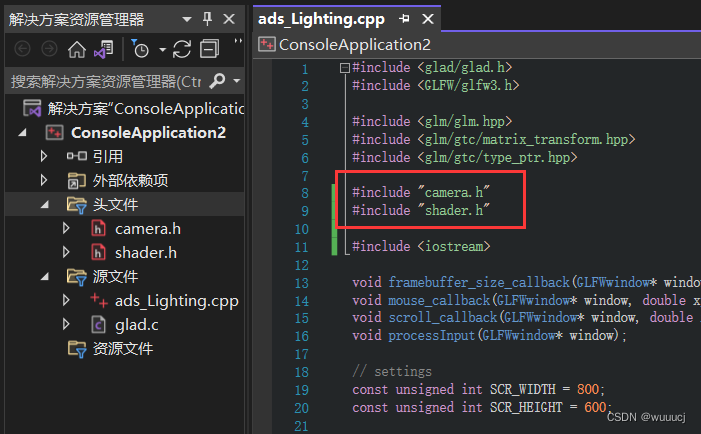This screenshot has width=701, height=434.
Task: Click on <iostream> include on line 11
Action: coord(454,246)
